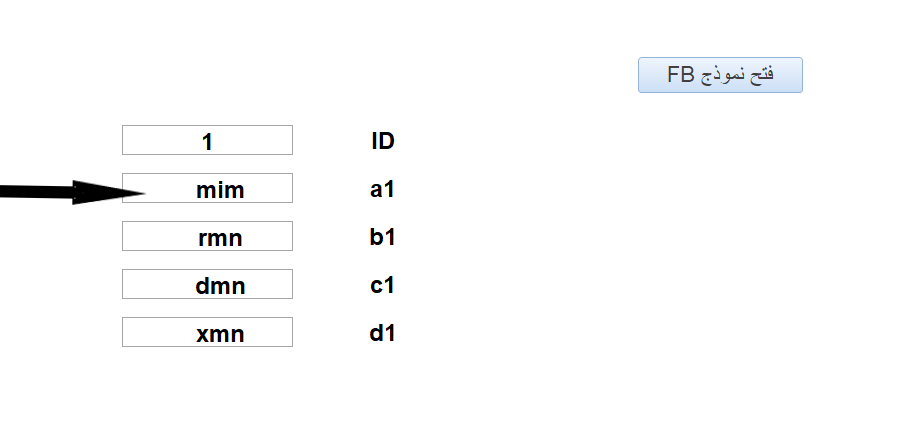Click the c1 label
This screenshot has width=910, height=438.
click(382, 285)
